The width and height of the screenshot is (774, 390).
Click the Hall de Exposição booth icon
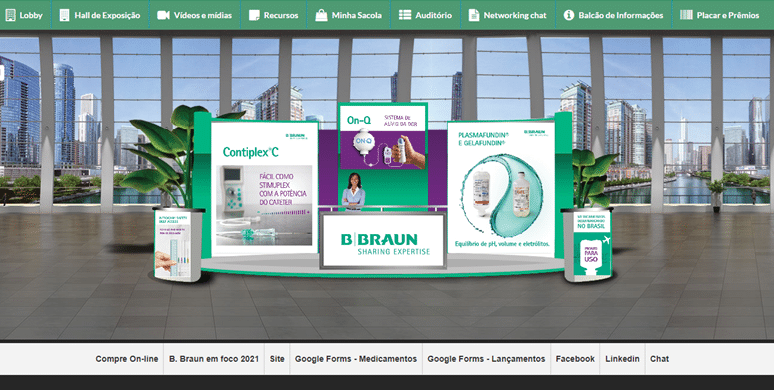[x=64, y=15]
